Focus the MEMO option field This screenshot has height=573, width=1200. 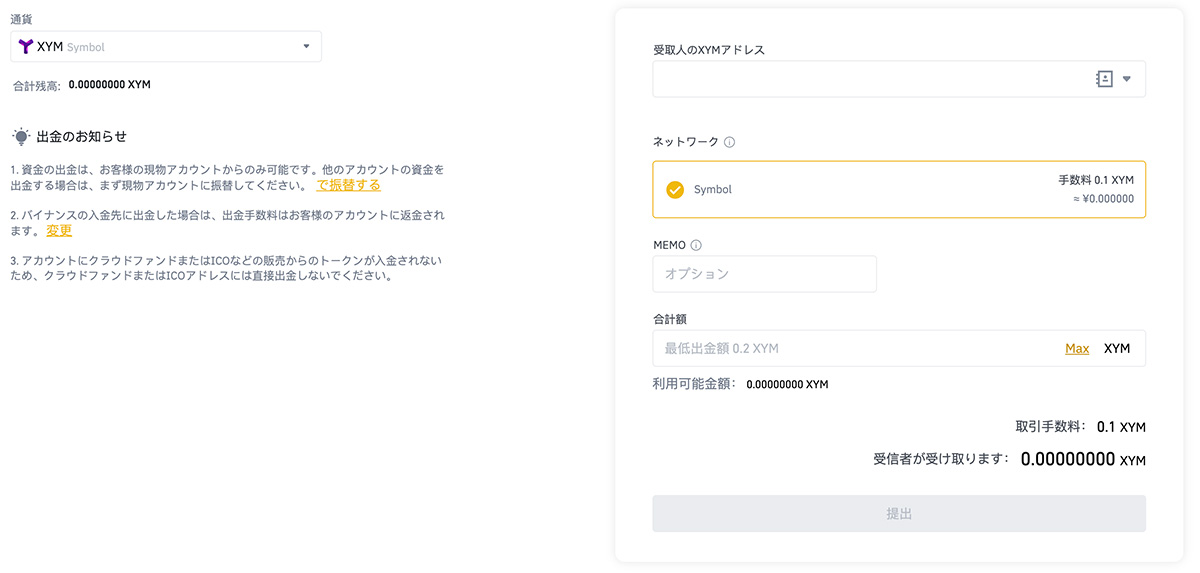(765, 274)
